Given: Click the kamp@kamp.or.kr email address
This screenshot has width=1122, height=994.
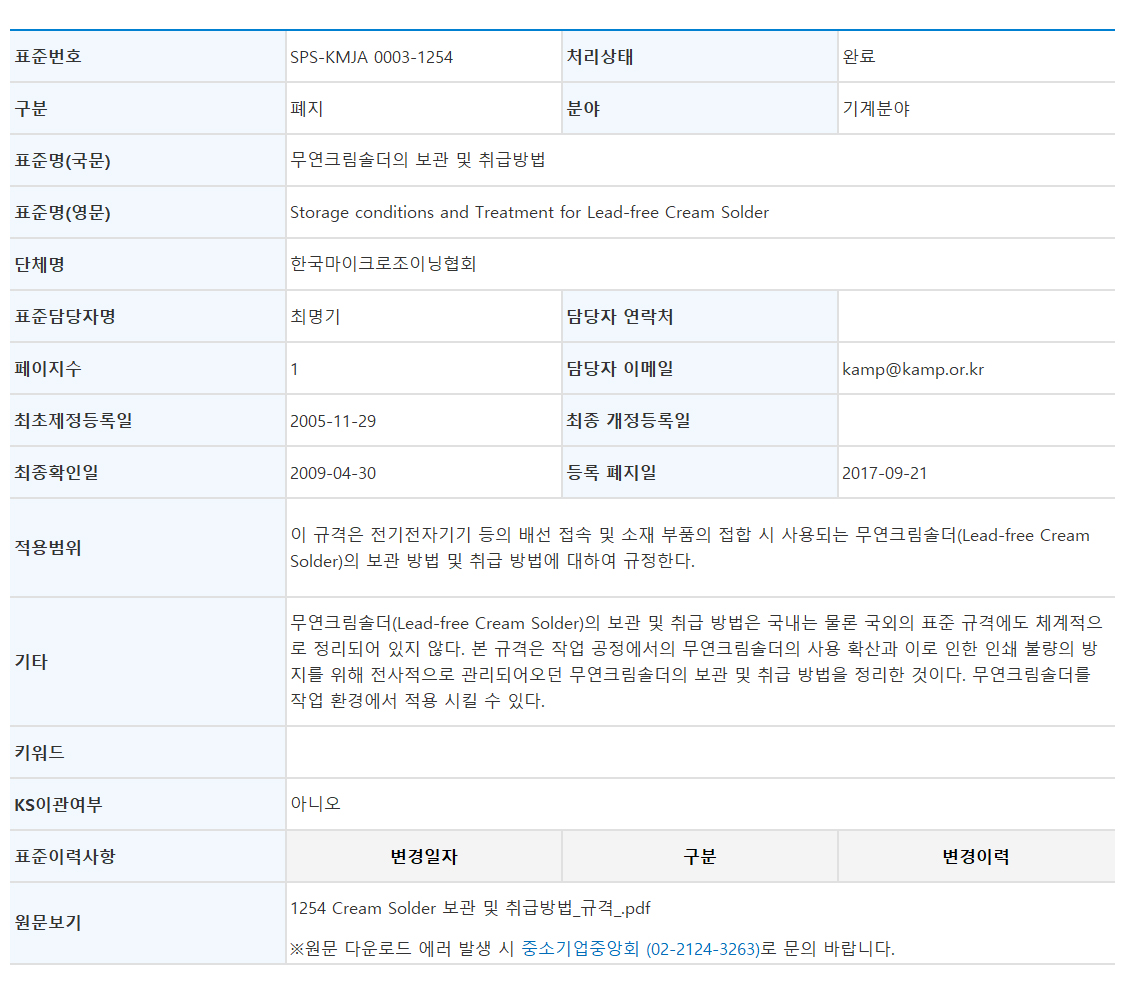Looking at the screenshot, I should tap(913, 369).
